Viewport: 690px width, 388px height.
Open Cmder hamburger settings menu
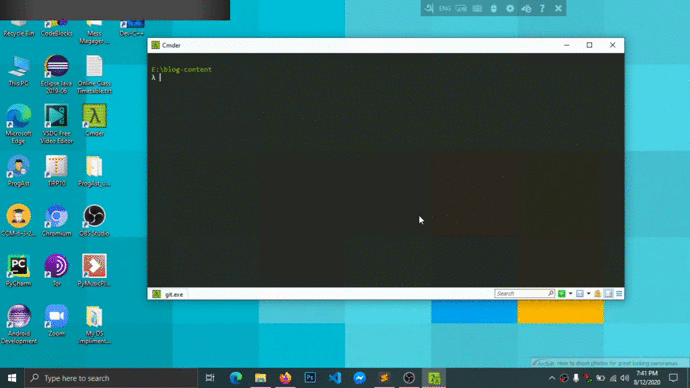(x=619, y=294)
